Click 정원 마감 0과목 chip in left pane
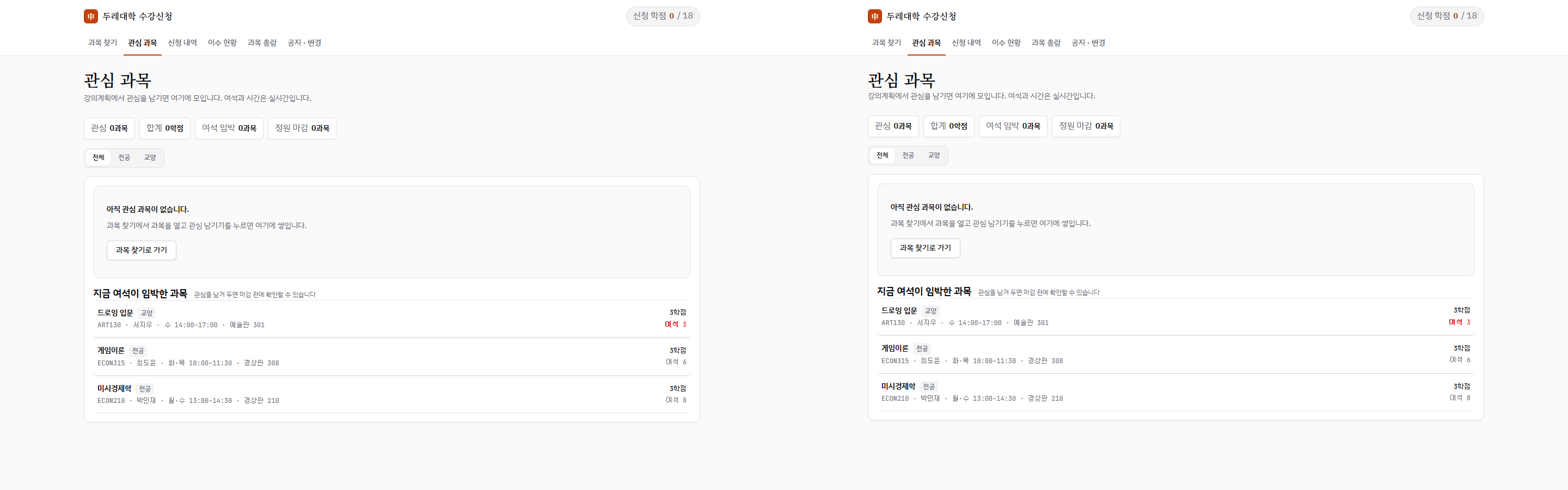 pos(302,128)
